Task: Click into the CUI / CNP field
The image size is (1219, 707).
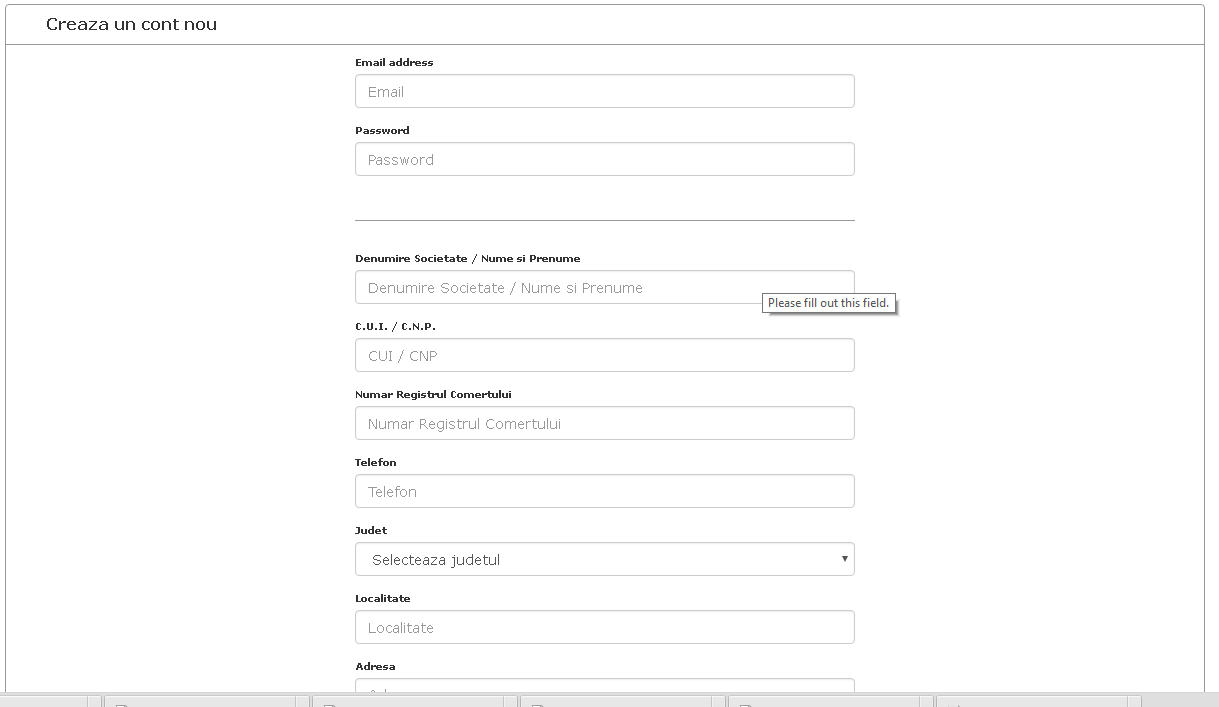Action: (x=604, y=355)
